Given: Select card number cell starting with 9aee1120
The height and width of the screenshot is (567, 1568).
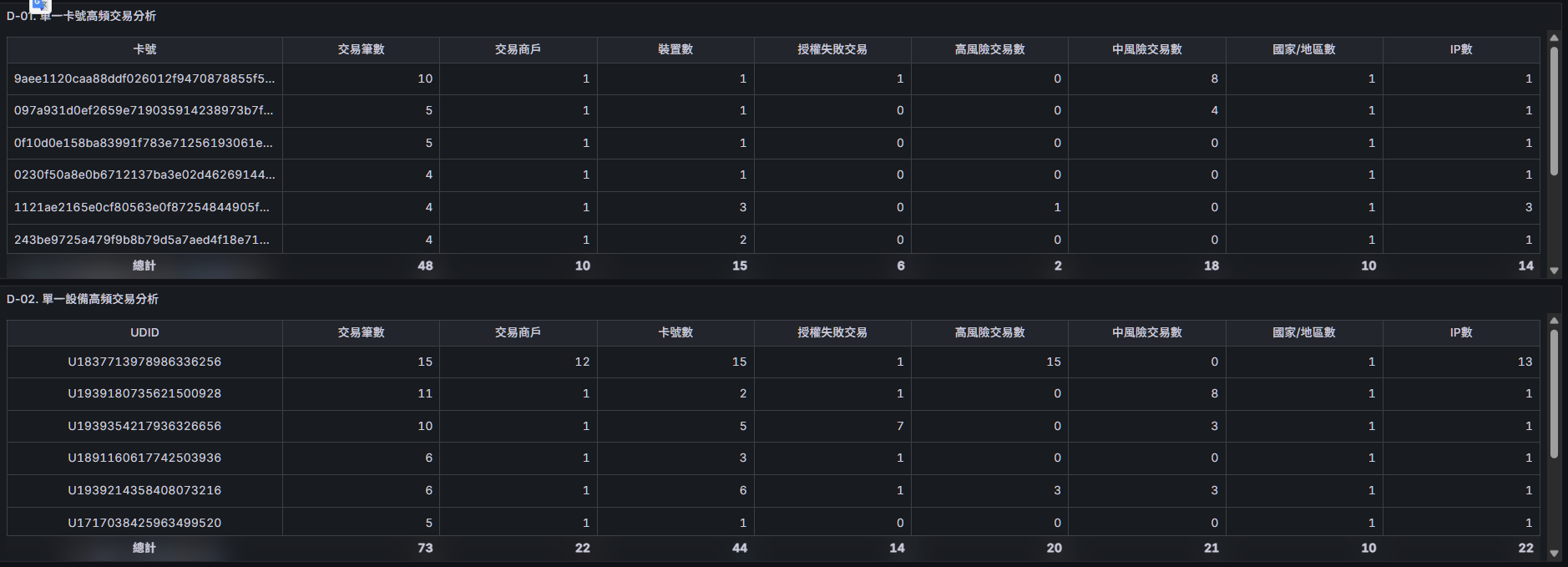Looking at the screenshot, I should tap(144, 78).
